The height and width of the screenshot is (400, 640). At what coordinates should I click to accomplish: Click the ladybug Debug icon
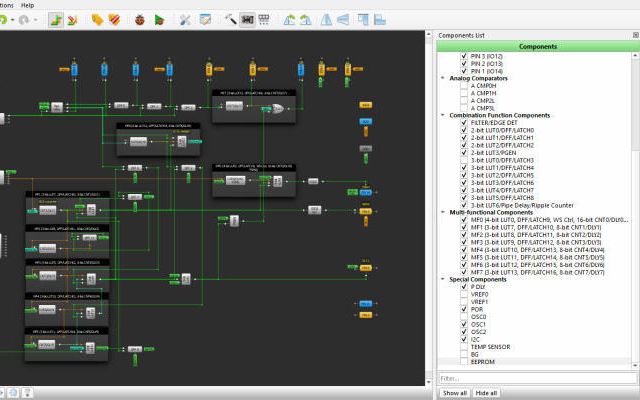point(139,19)
